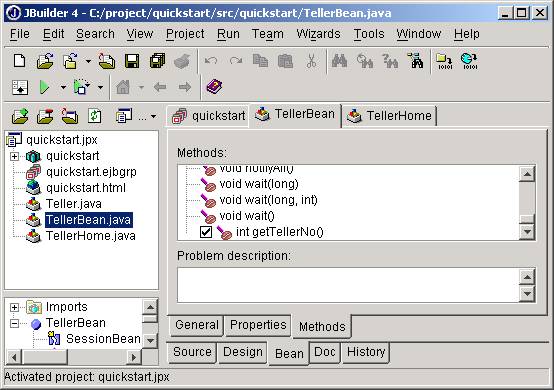Open the File menu
The width and height of the screenshot is (554, 390).
pos(20,34)
